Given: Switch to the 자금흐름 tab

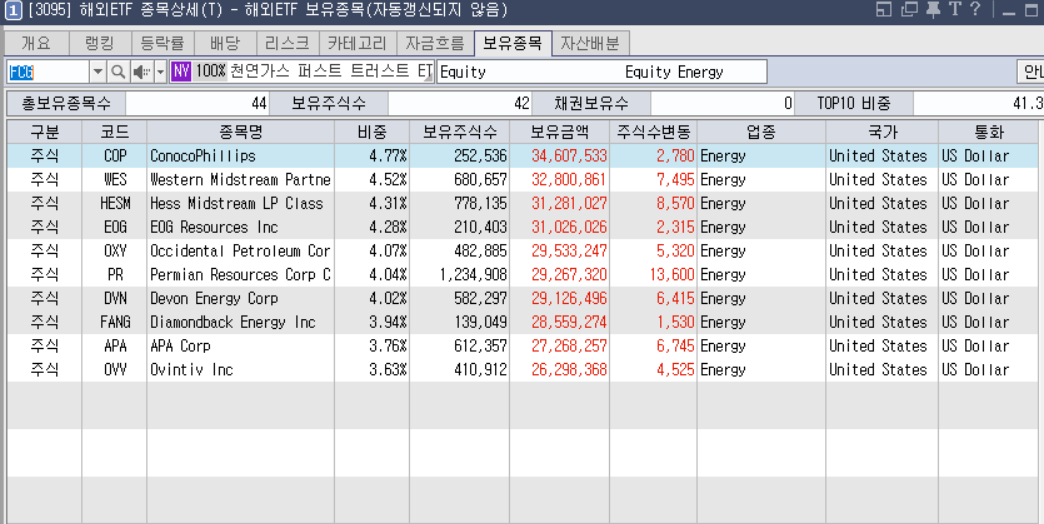Looking at the screenshot, I should [435, 43].
